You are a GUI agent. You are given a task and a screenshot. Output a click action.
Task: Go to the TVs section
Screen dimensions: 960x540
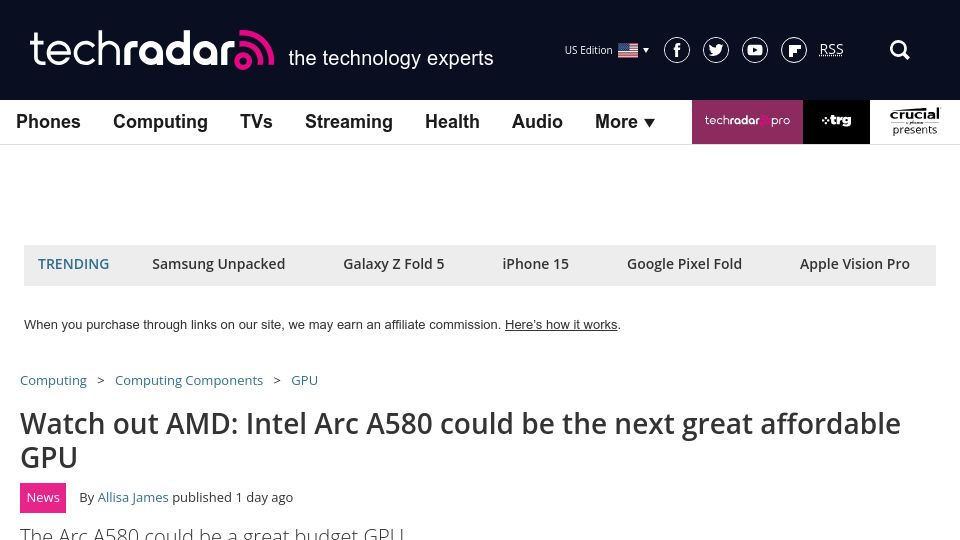[256, 122]
